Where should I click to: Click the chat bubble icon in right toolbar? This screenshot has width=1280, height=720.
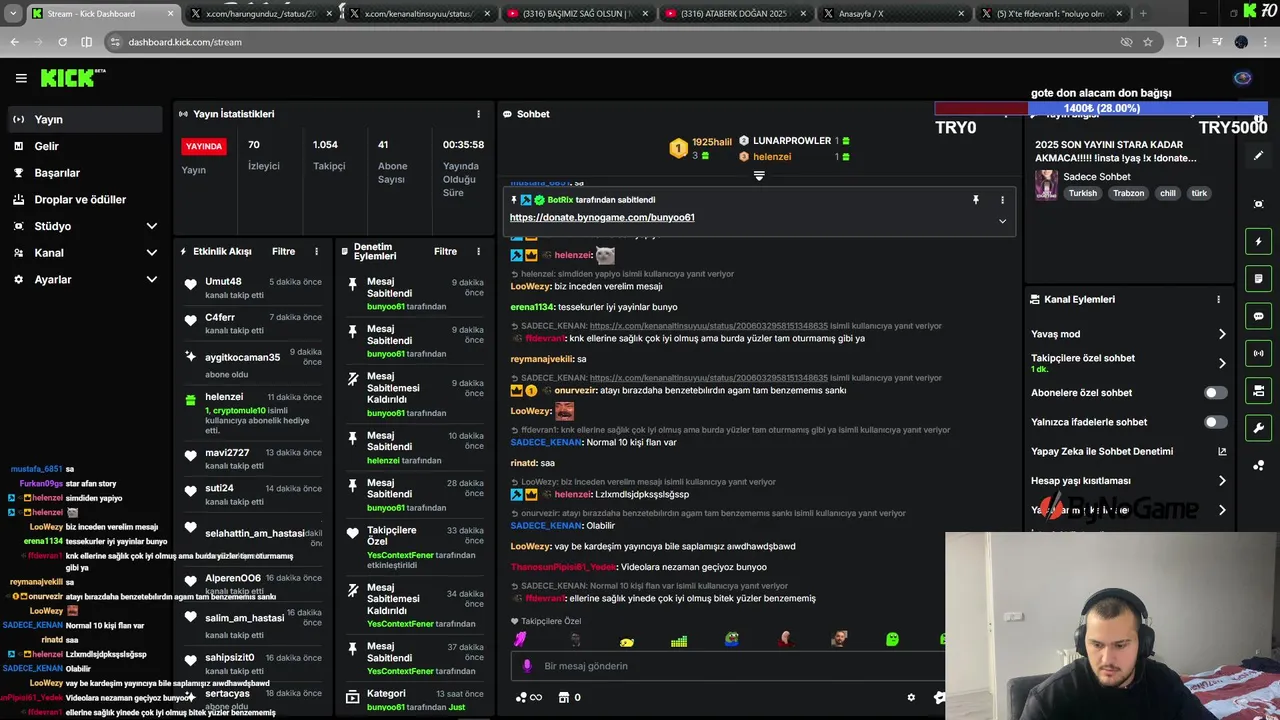tap(1258, 316)
